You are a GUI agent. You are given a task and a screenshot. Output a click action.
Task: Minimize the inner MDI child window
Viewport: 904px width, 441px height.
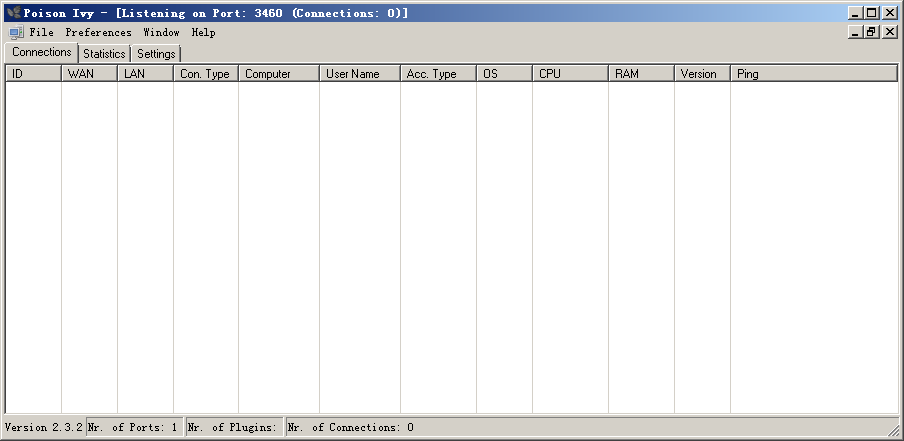click(855, 32)
